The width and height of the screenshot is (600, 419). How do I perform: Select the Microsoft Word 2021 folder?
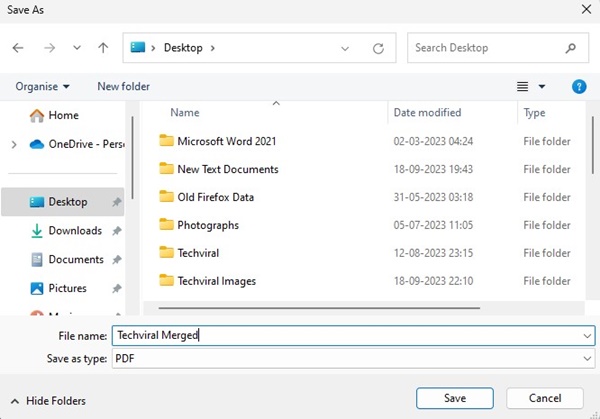pos(227,141)
